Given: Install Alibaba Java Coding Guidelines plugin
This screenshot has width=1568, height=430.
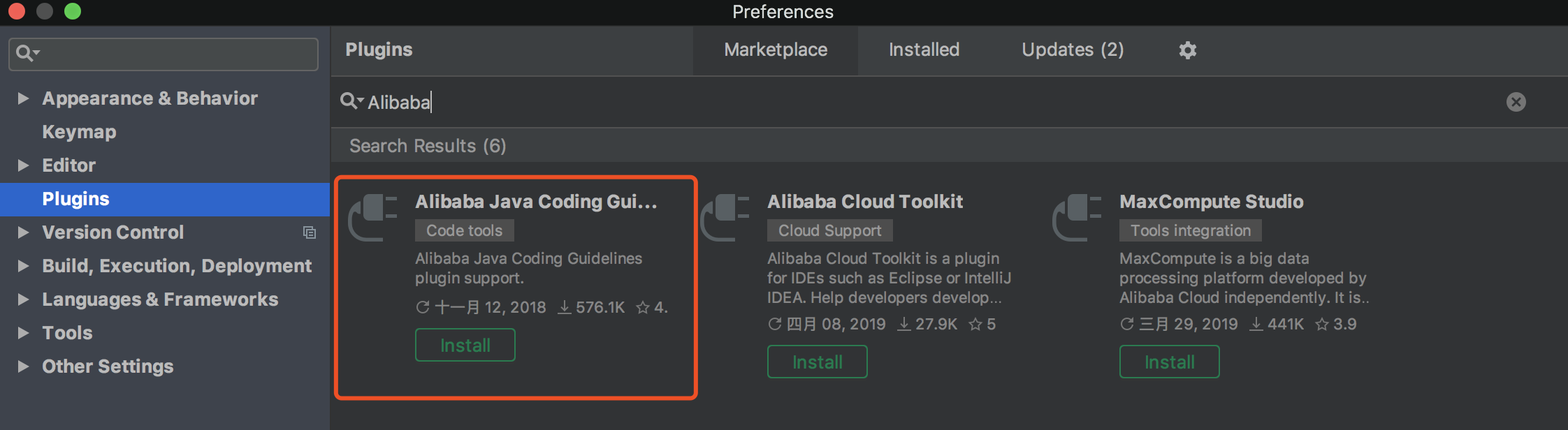Looking at the screenshot, I should 465,346.
